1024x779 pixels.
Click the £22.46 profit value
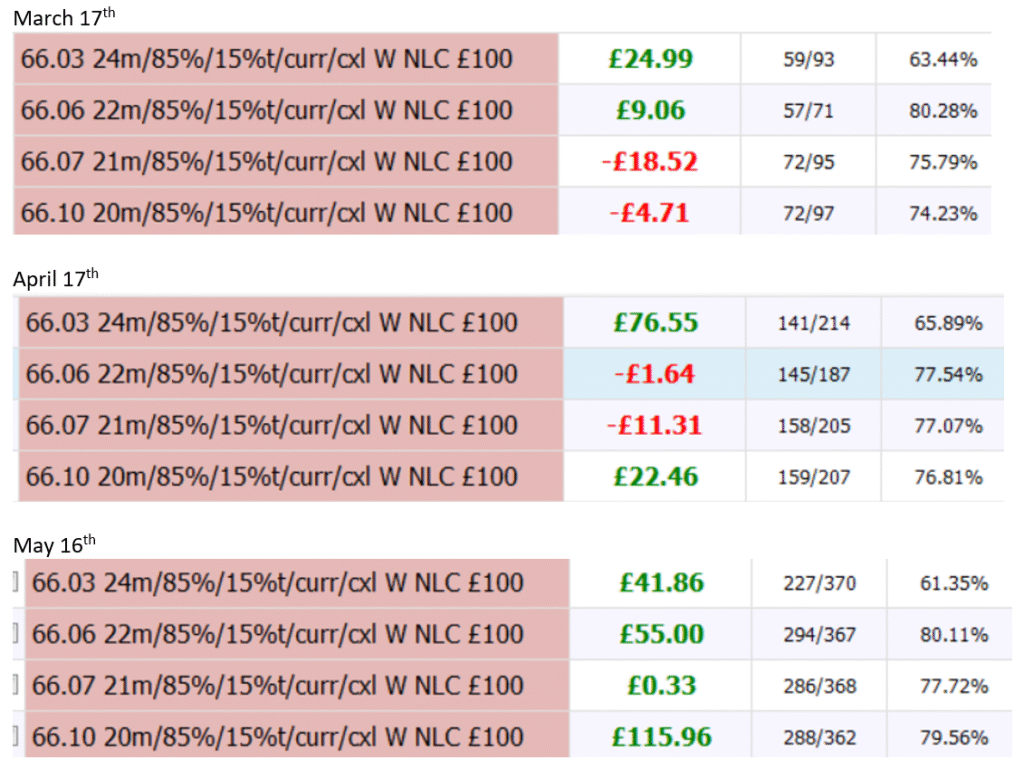pyautogui.click(x=655, y=477)
